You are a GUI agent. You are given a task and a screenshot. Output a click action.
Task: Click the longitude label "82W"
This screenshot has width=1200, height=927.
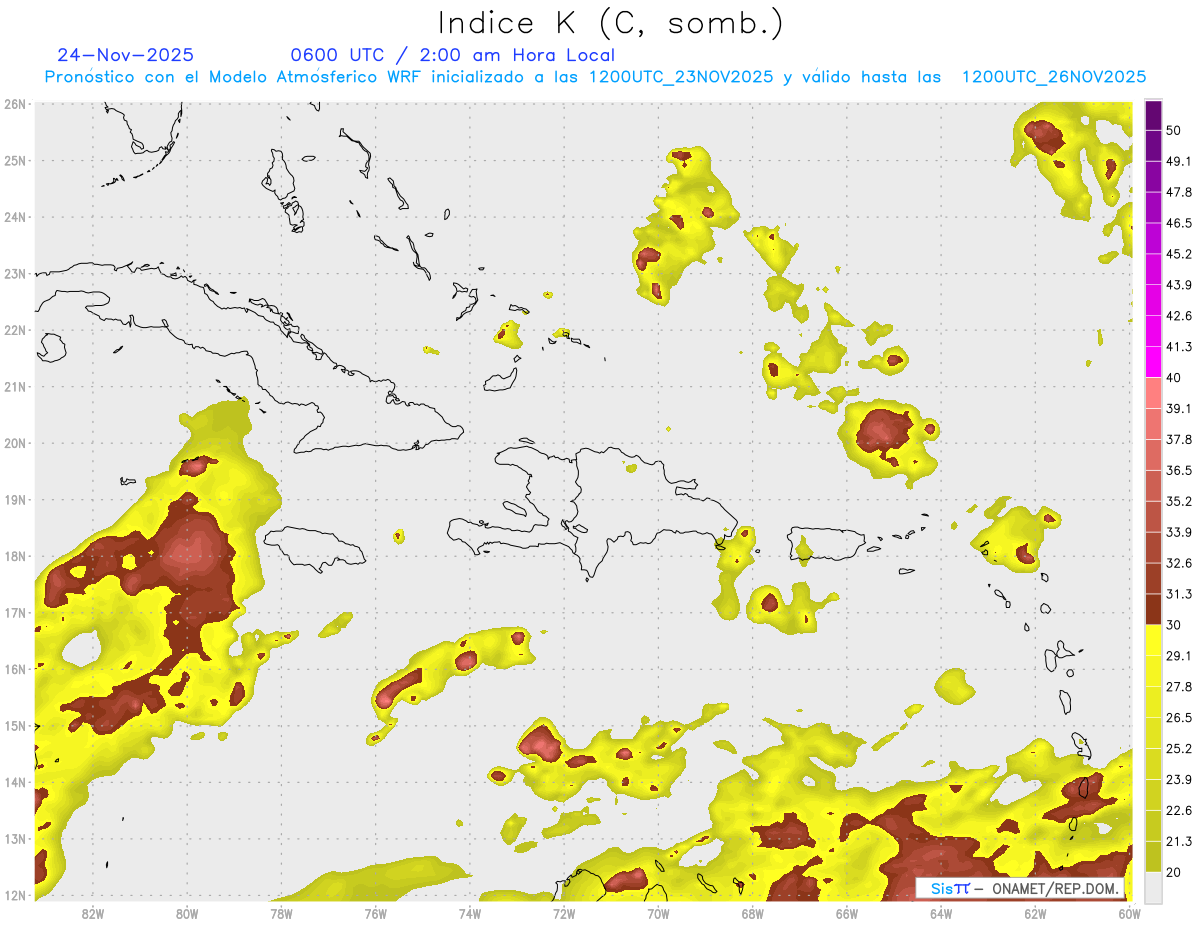click(93, 913)
